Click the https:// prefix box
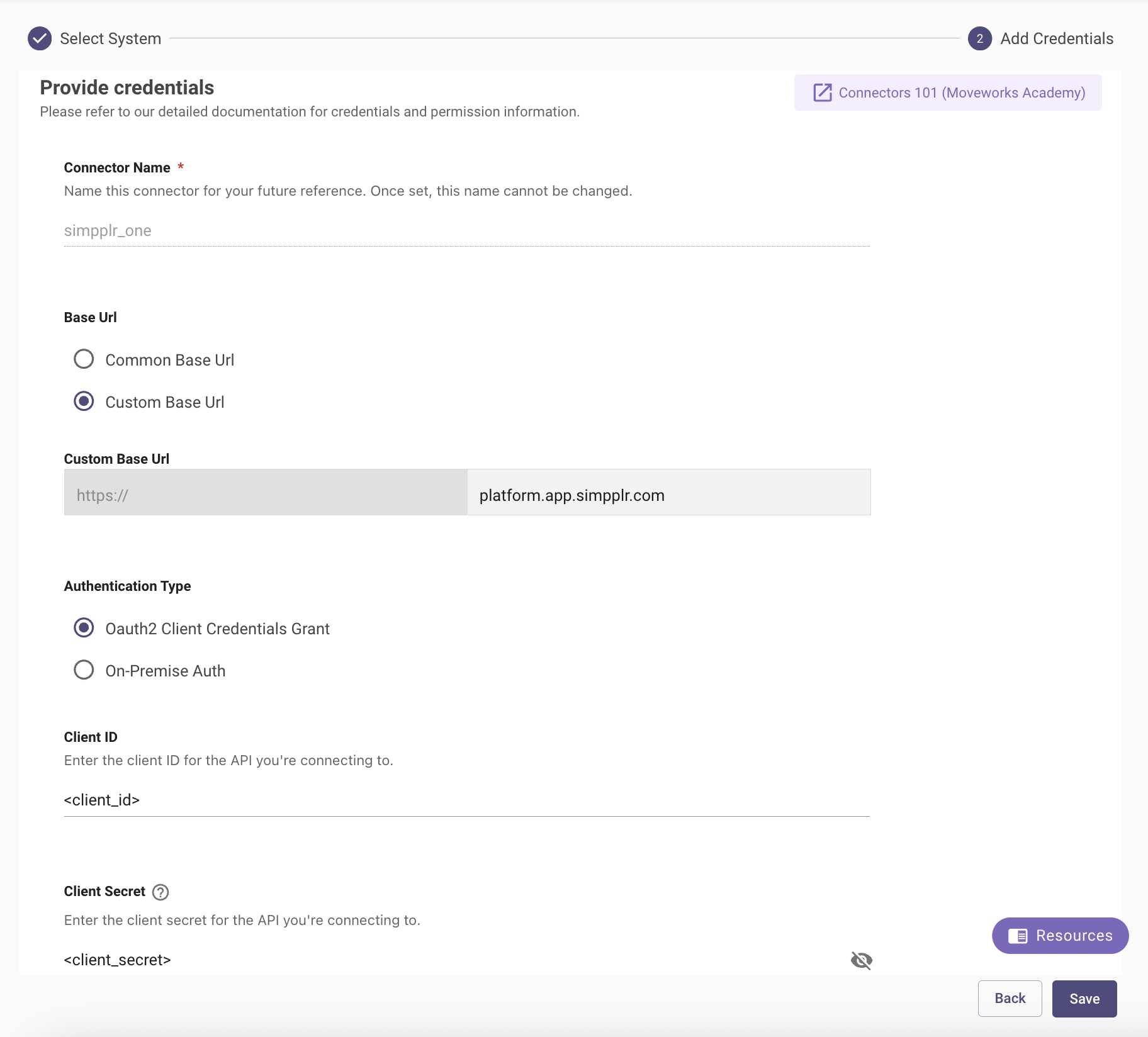Viewport: 1148px width, 1037px height. coord(266,493)
